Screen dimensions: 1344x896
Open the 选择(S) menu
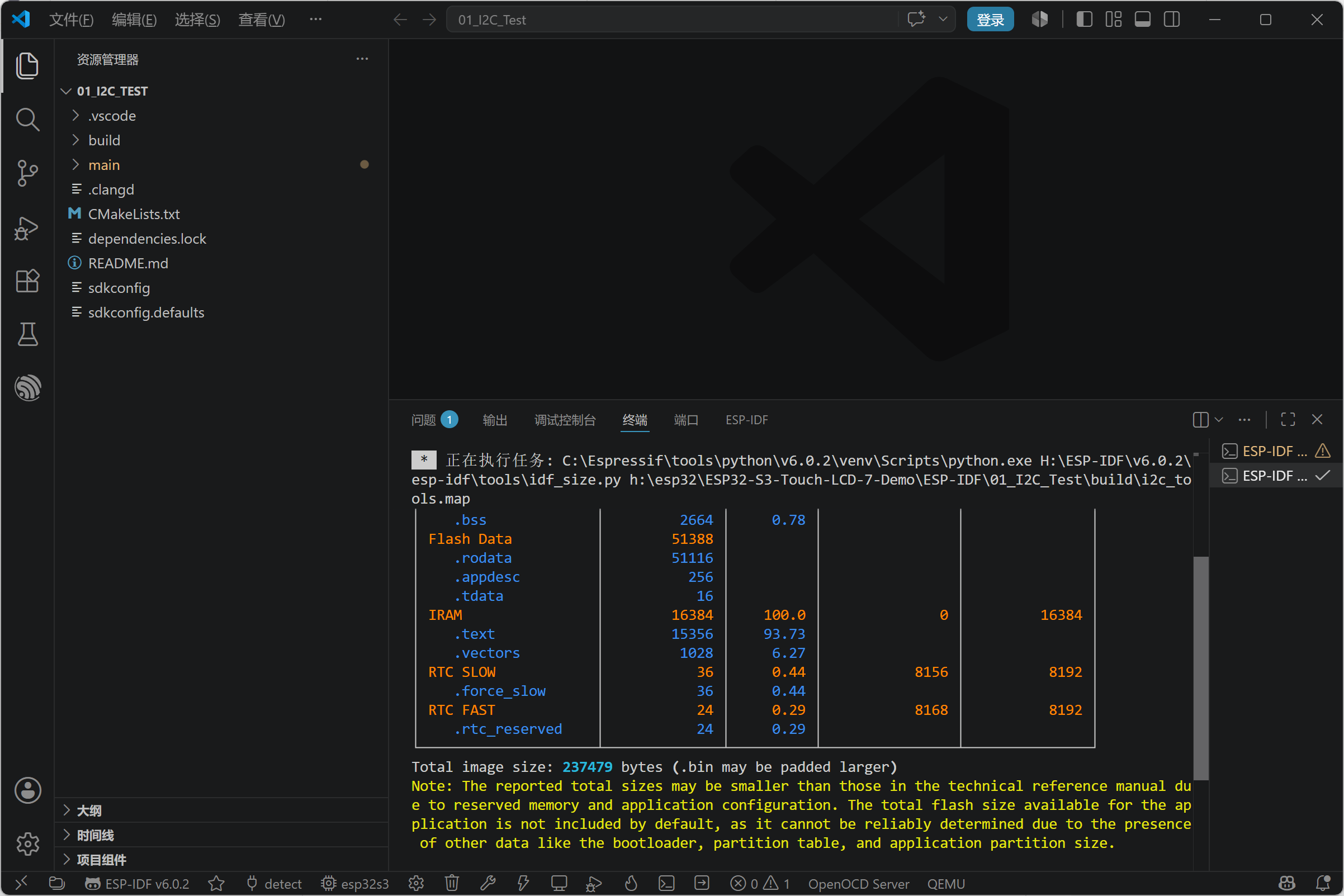(197, 20)
